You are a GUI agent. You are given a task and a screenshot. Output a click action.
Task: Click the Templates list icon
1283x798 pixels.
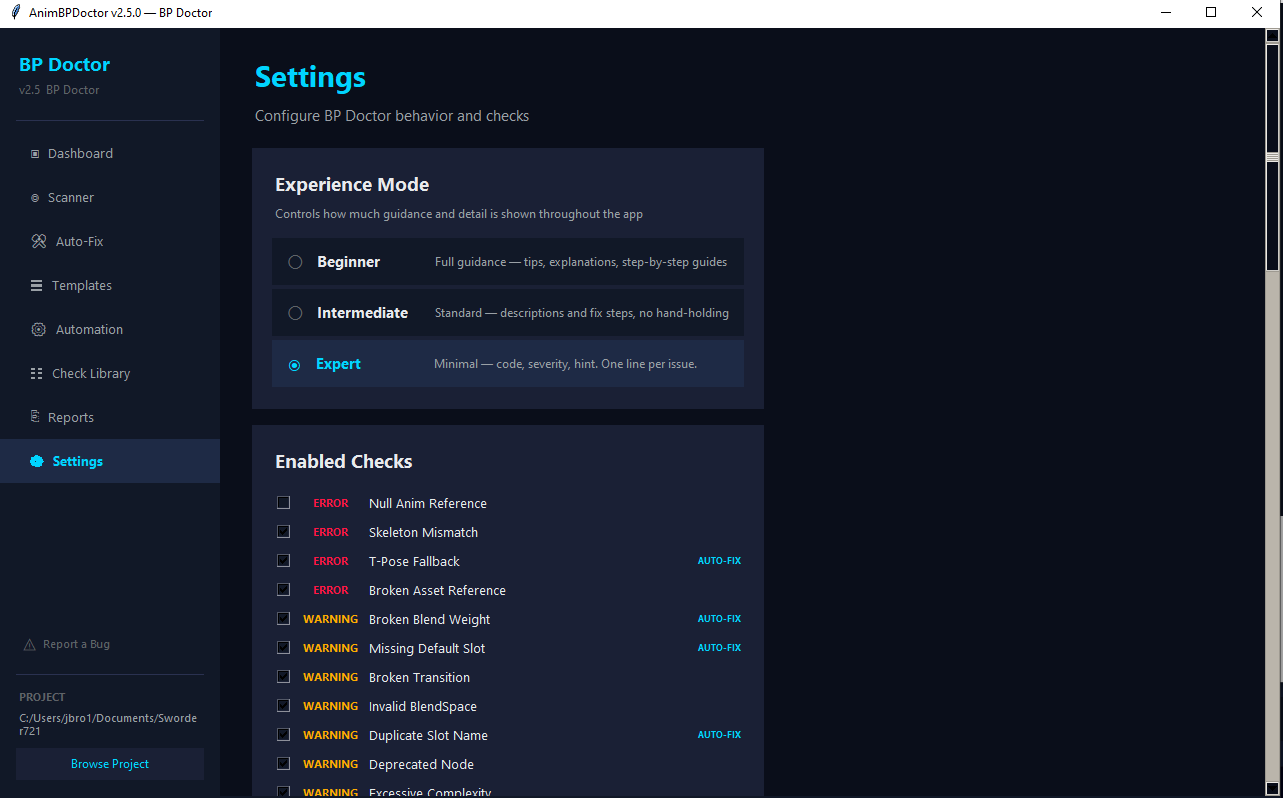pos(37,286)
